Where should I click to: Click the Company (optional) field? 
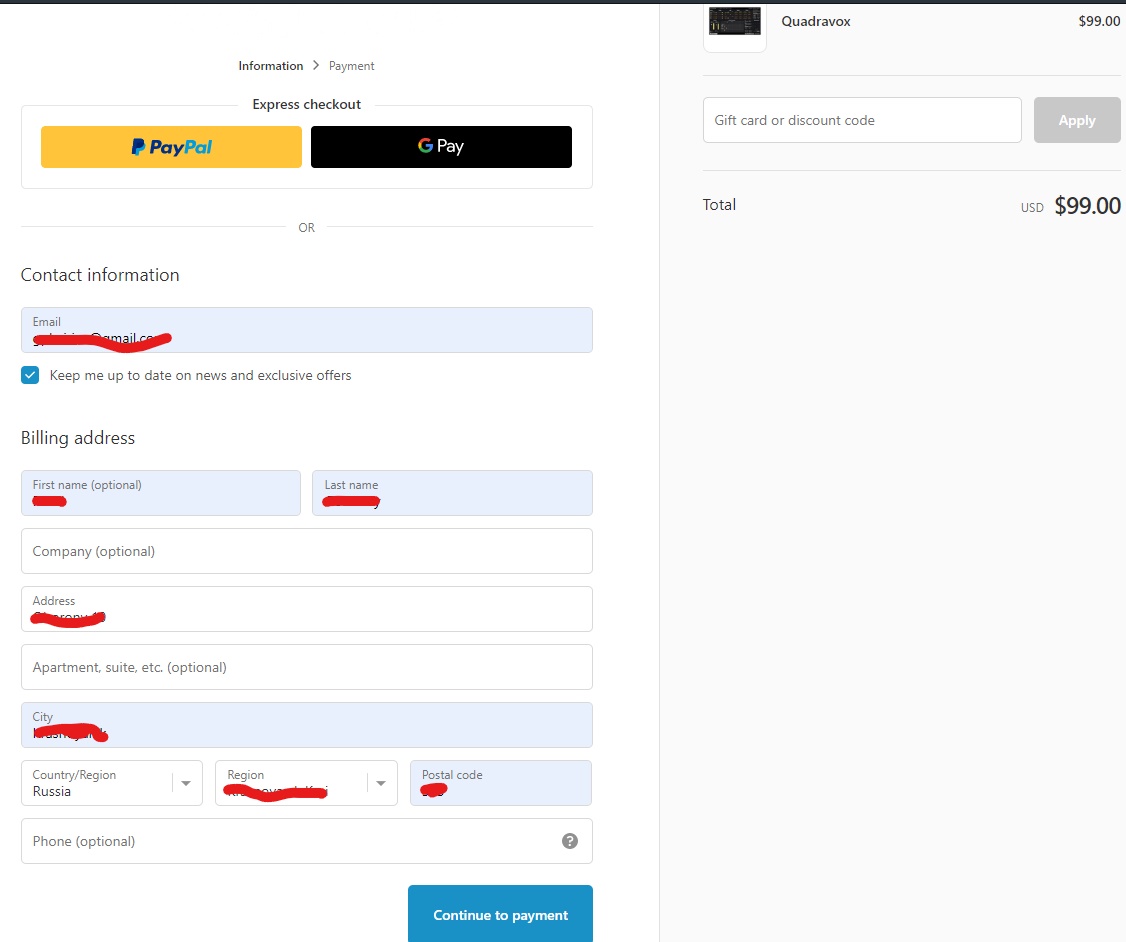click(x=307, y=551)
